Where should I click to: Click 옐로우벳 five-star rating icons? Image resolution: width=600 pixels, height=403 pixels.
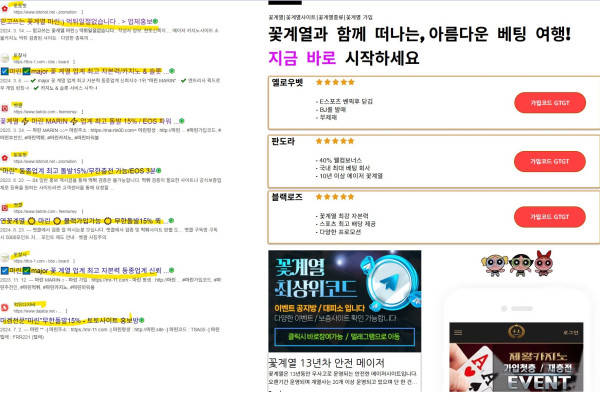click(335, 82)
